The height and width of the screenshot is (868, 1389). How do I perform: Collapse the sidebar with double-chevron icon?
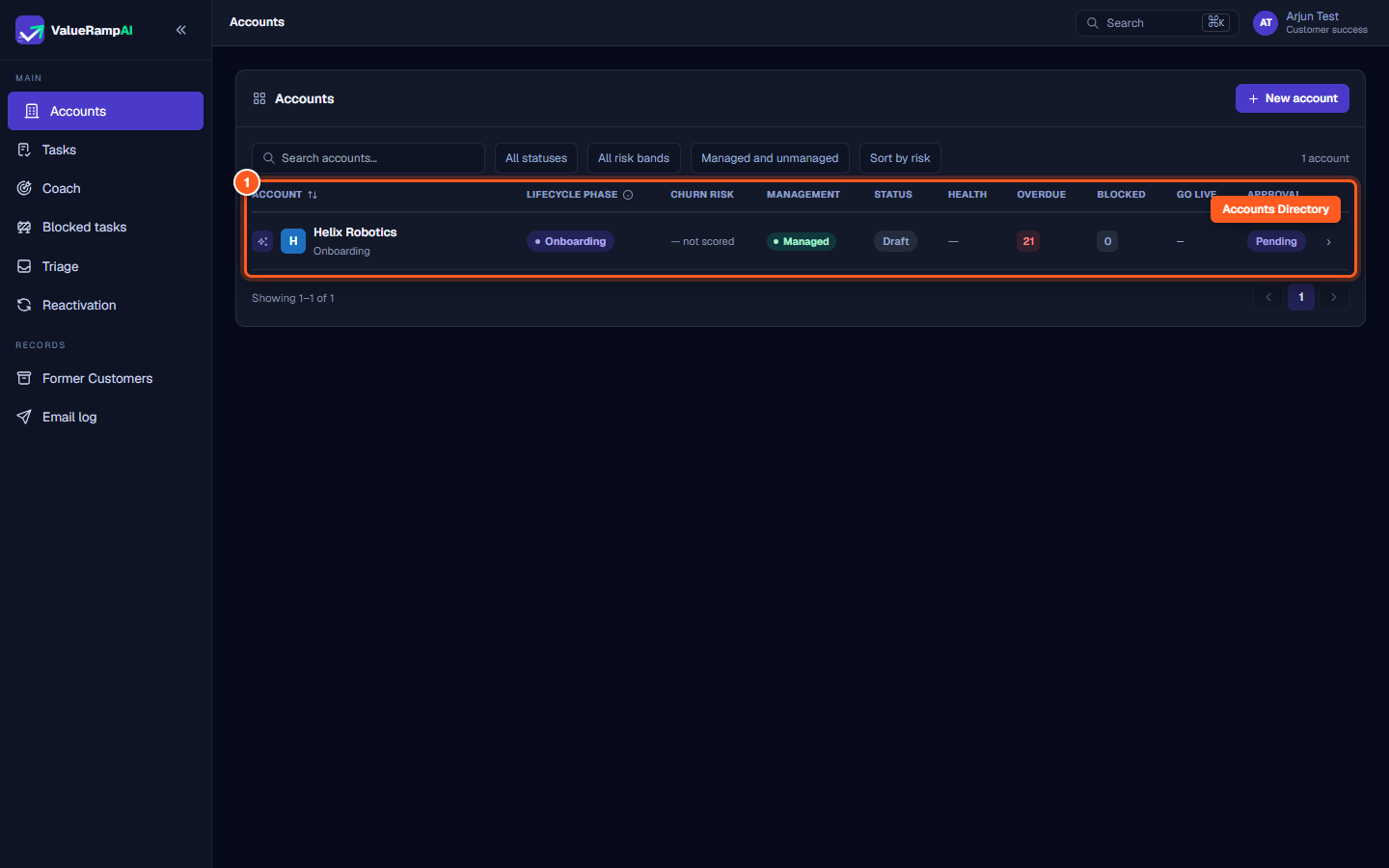click(x=181, y=30)
